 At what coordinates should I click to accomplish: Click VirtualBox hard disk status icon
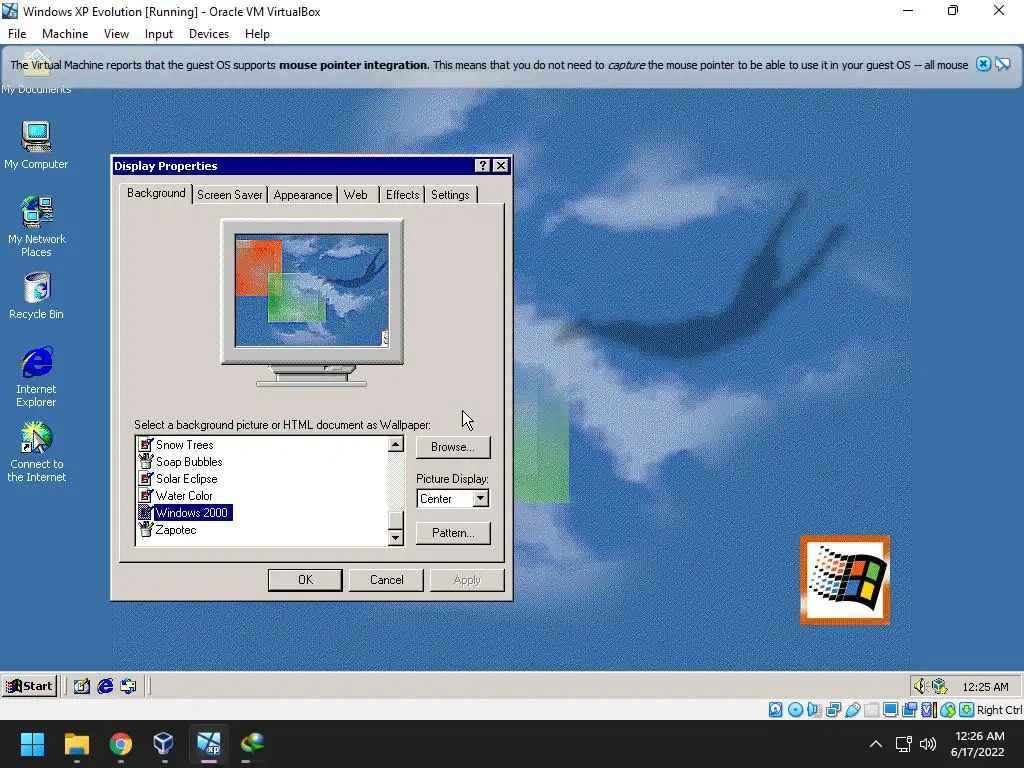coord(775,710)
